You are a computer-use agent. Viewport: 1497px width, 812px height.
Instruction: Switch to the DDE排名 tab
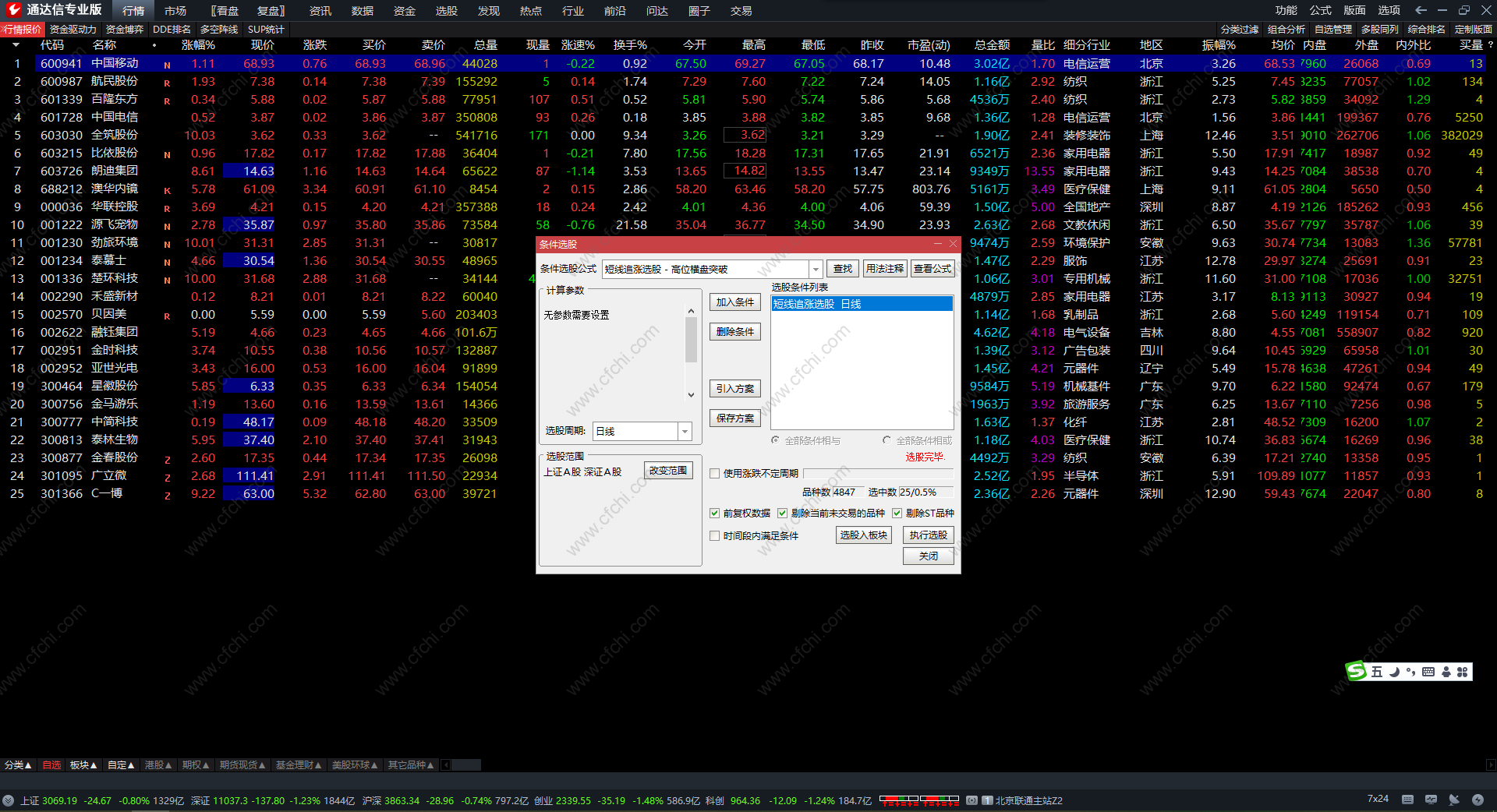coord(172,30)
